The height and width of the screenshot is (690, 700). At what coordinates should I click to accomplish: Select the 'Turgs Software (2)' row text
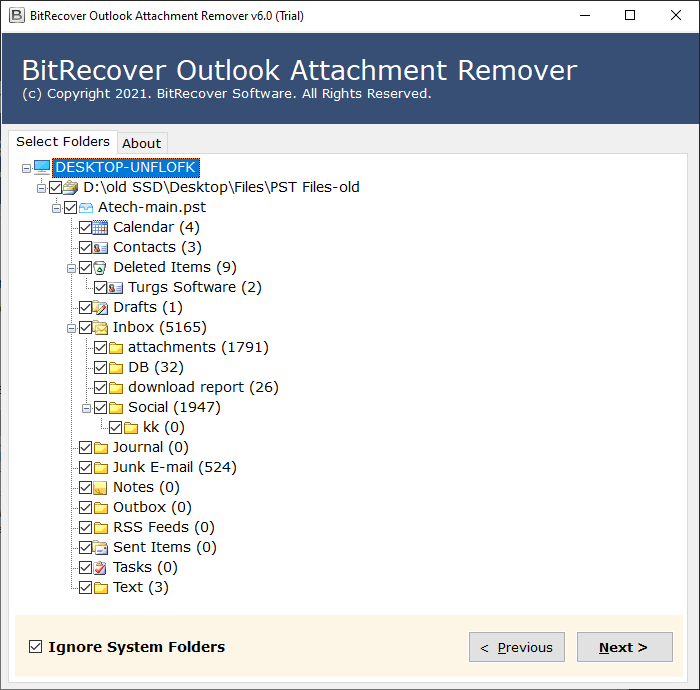point(195,287)
